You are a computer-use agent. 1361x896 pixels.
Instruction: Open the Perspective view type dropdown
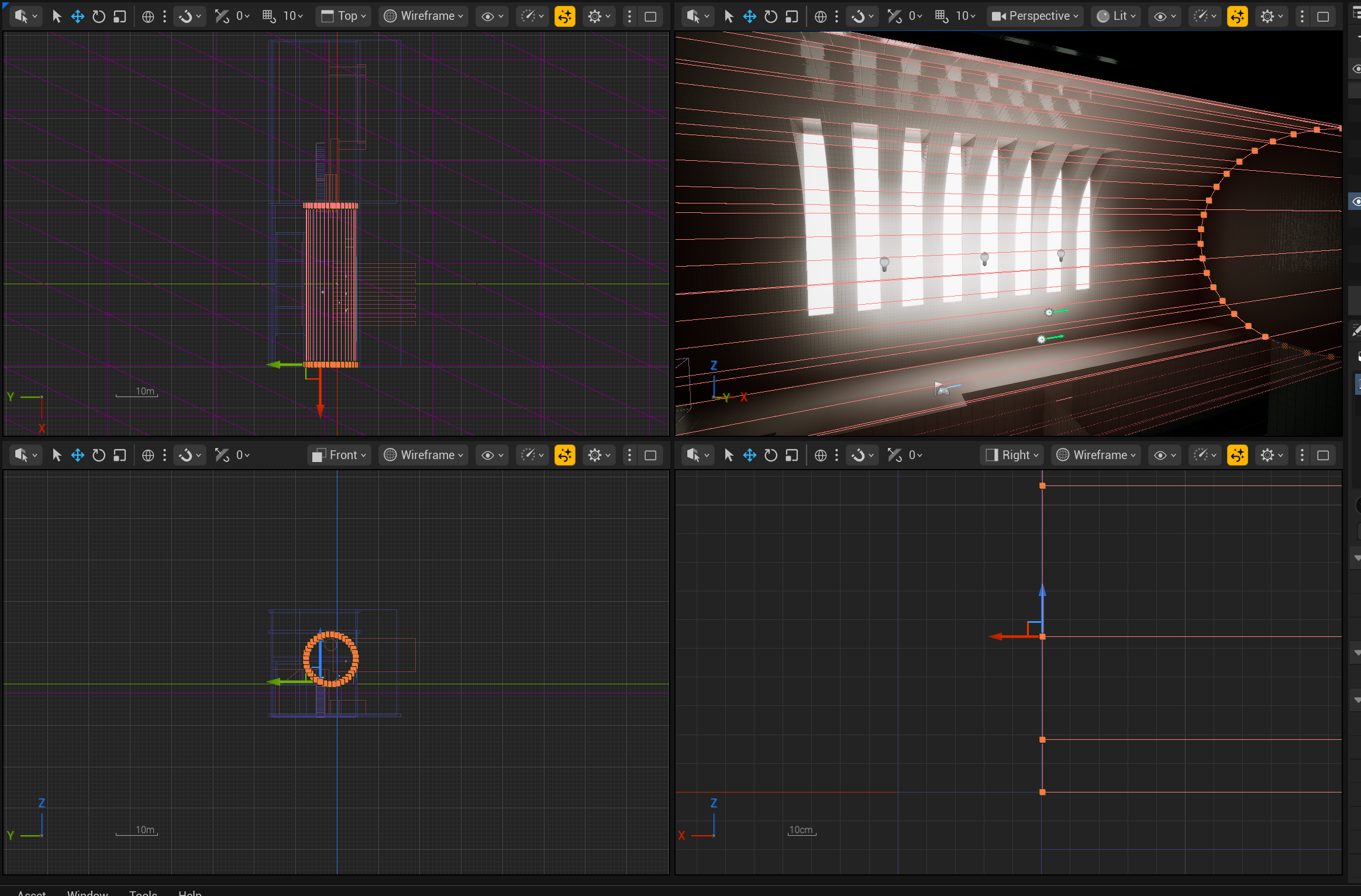pyautogui.click(x=1035, y=16)
